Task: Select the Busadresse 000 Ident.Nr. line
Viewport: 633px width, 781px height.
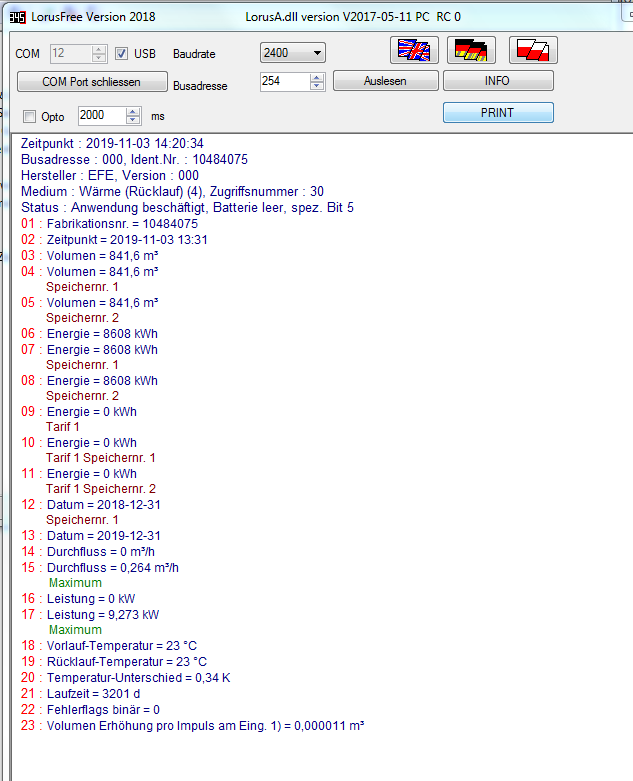Action: (x=134, y=160)
